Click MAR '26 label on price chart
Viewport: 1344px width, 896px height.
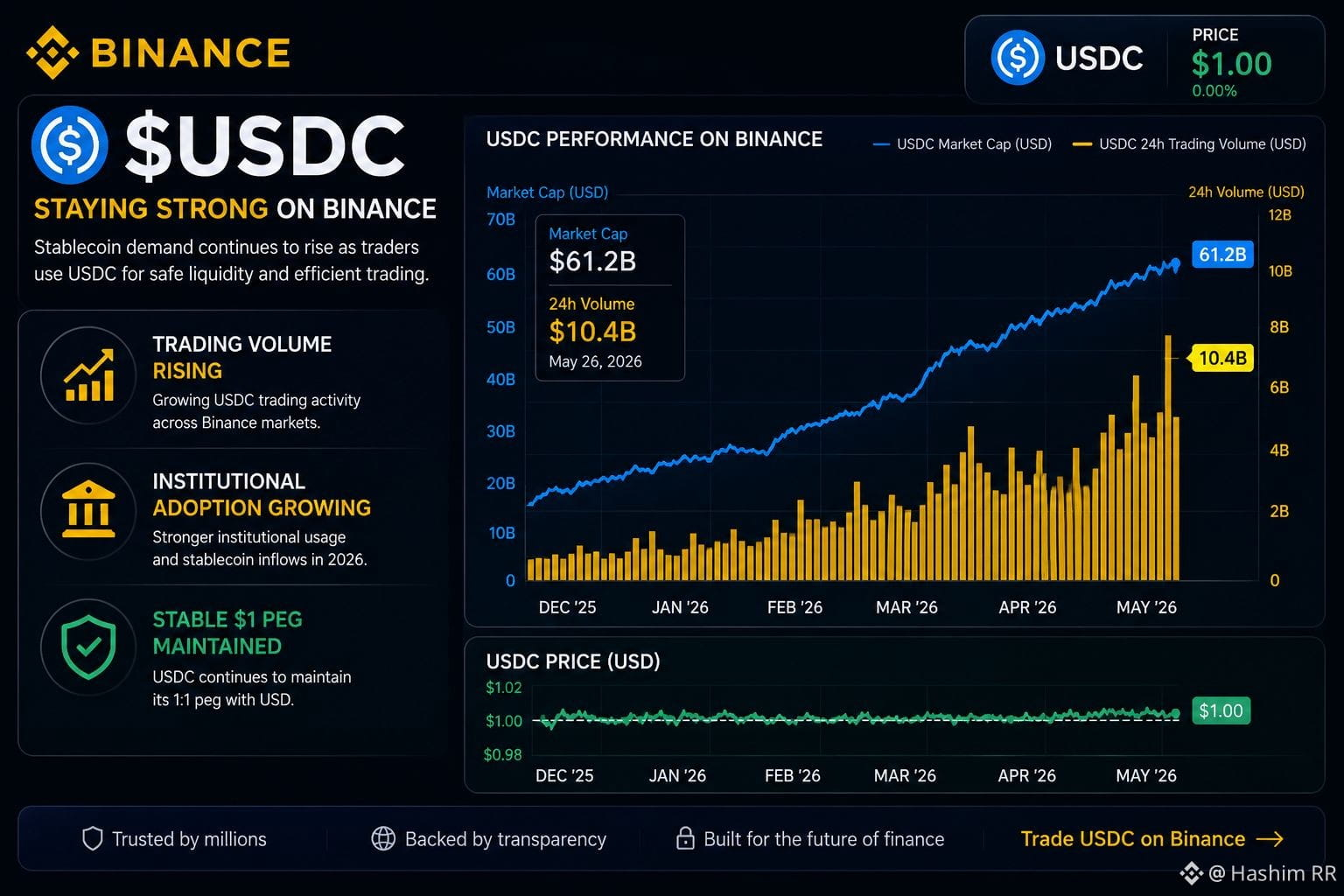[905, 775]
